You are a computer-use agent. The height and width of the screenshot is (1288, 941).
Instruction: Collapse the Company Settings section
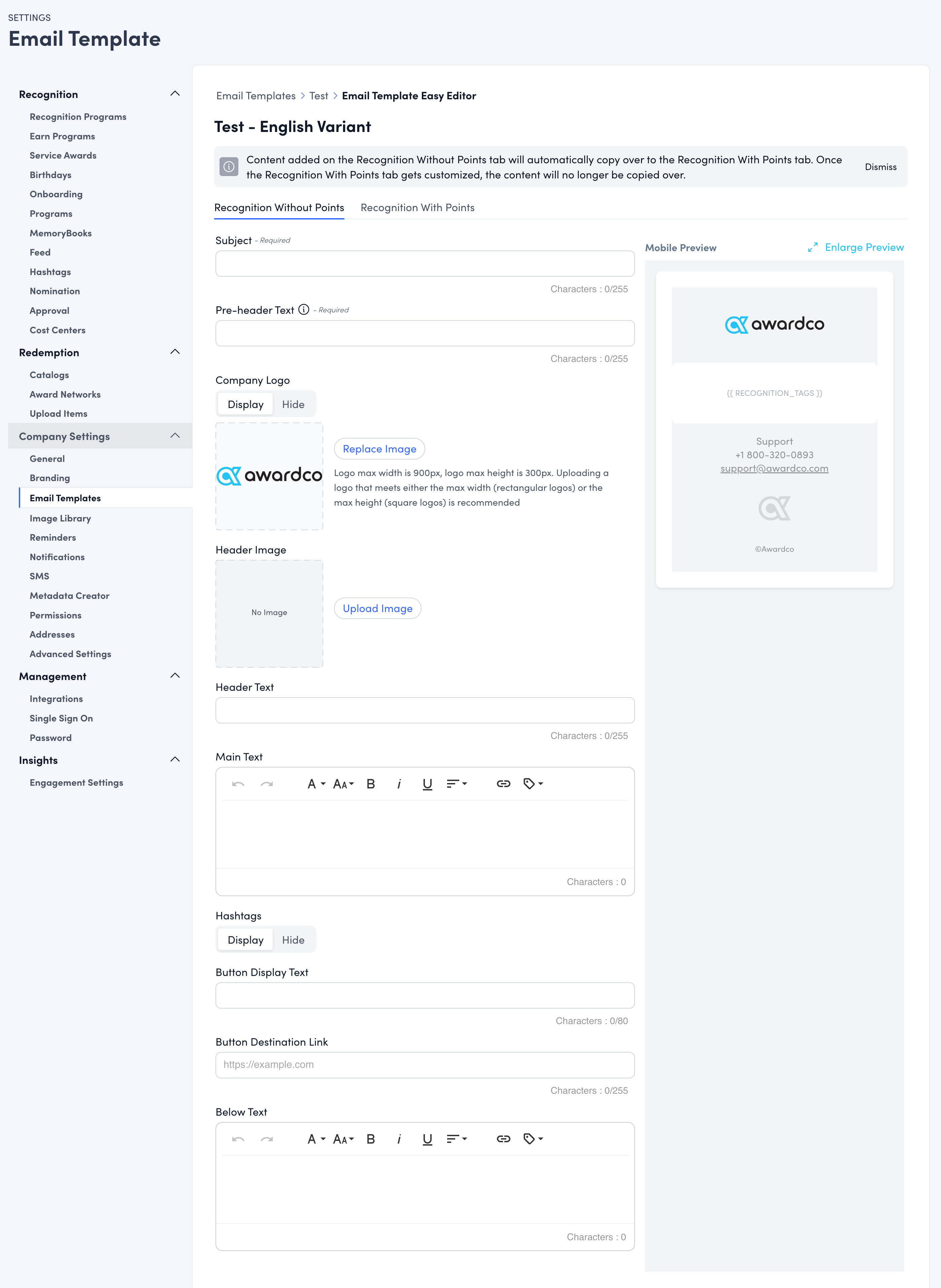175,435
